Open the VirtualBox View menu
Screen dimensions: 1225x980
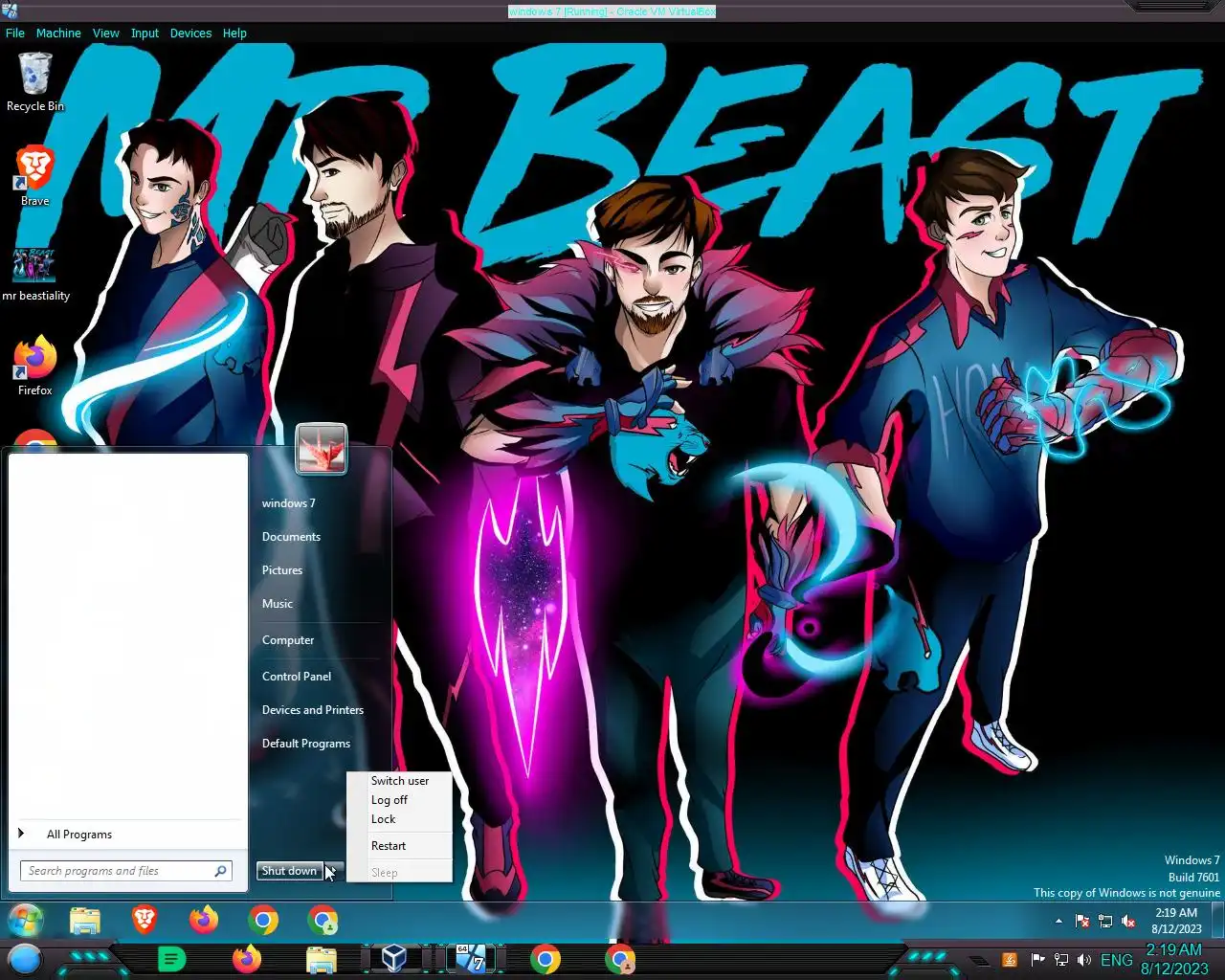tap(105, 33)
